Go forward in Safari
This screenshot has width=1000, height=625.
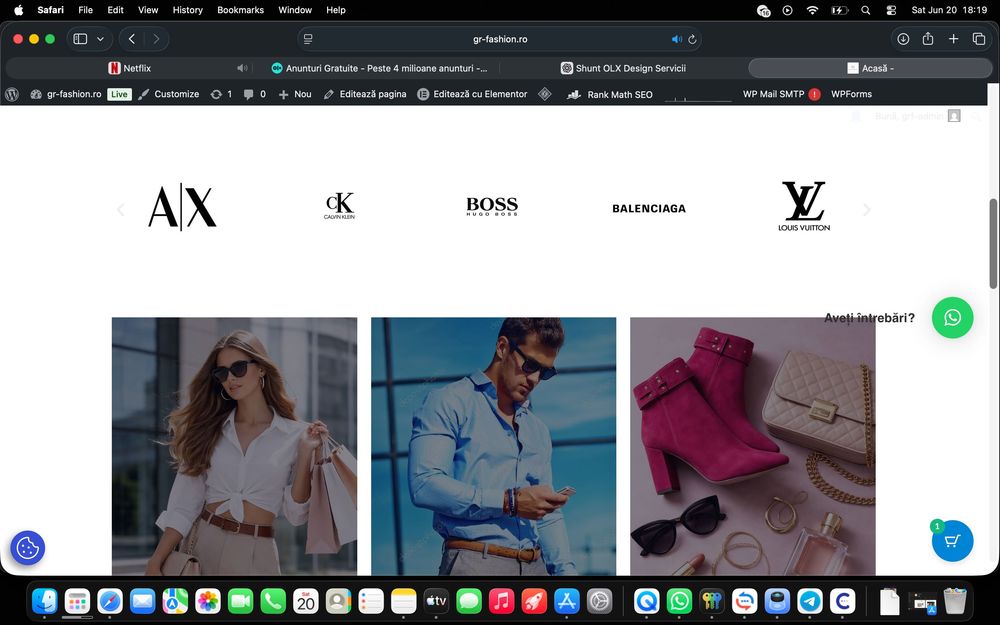pyautogui.click(x=156, y=39)
